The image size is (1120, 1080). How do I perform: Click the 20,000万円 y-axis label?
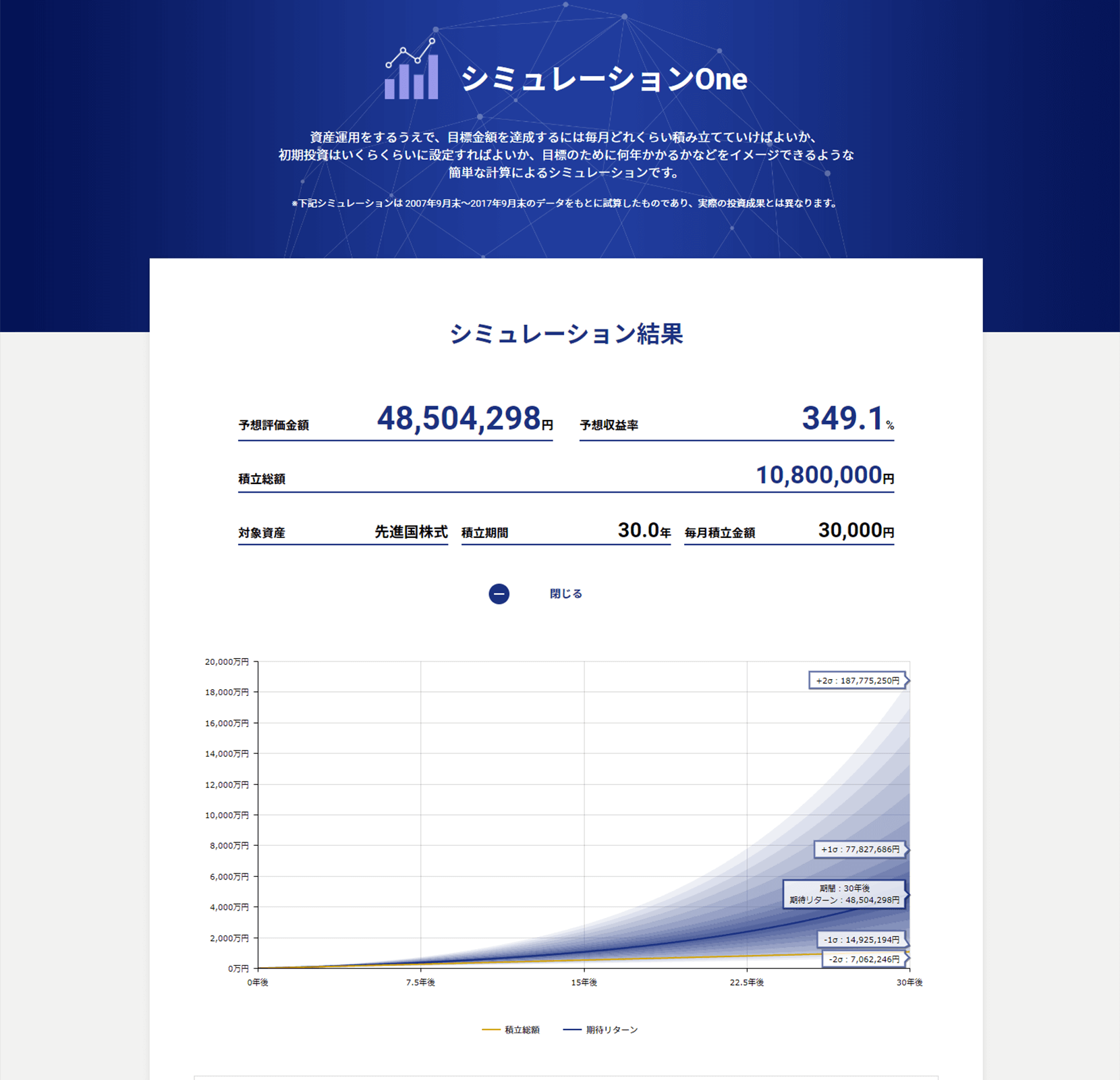[227, 661]
